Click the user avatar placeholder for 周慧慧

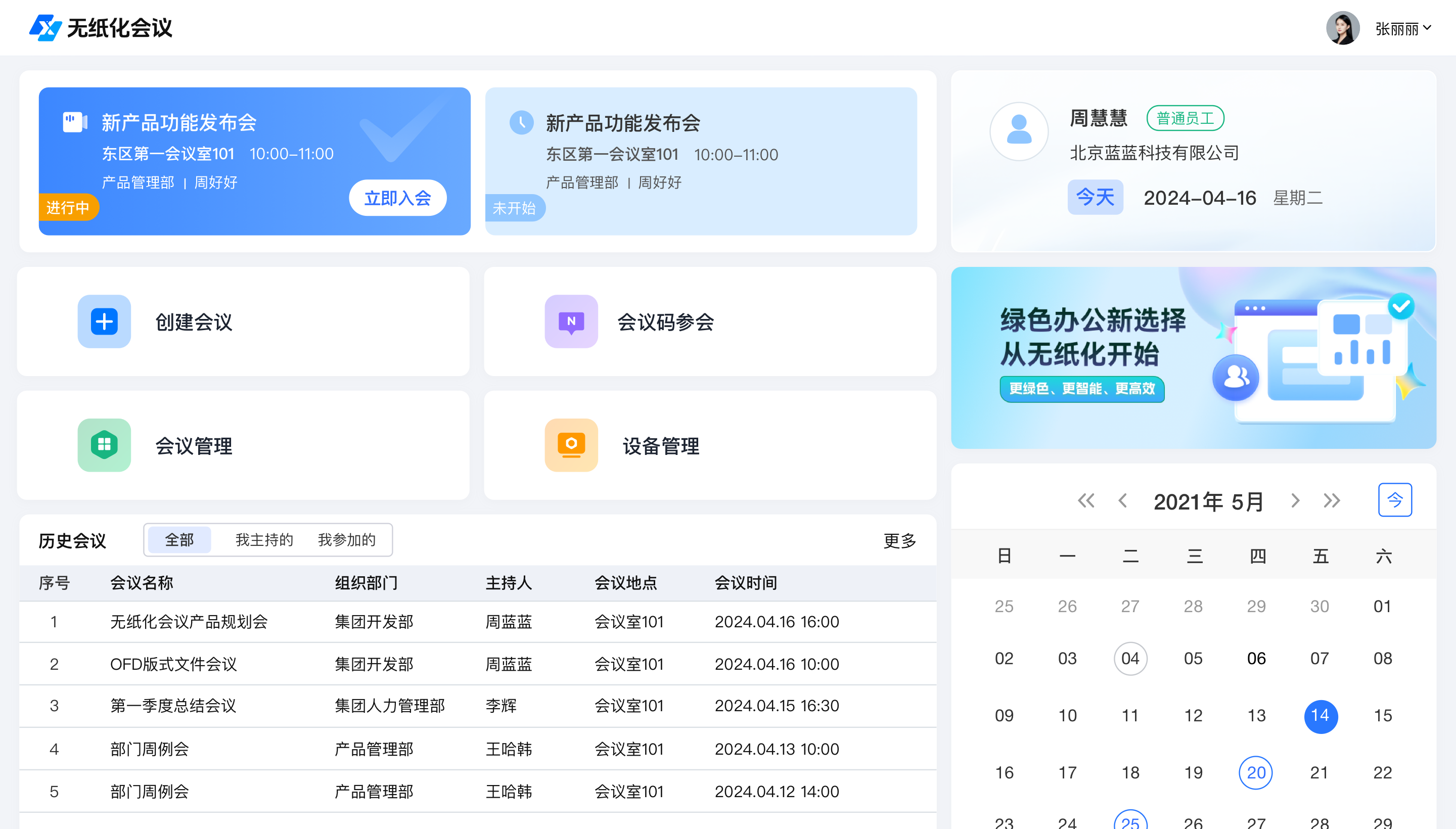[x=1019, y=131]
